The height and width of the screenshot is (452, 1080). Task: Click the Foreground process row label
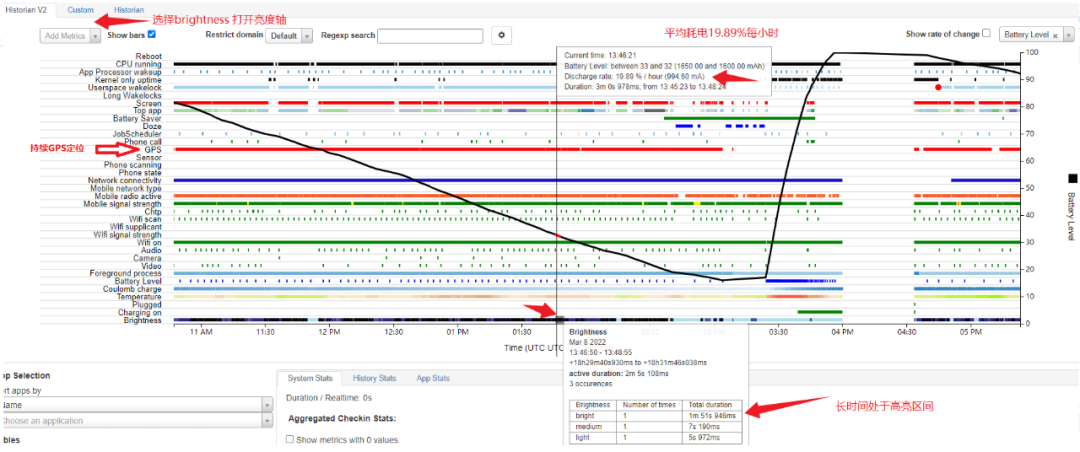pos(125,274)
